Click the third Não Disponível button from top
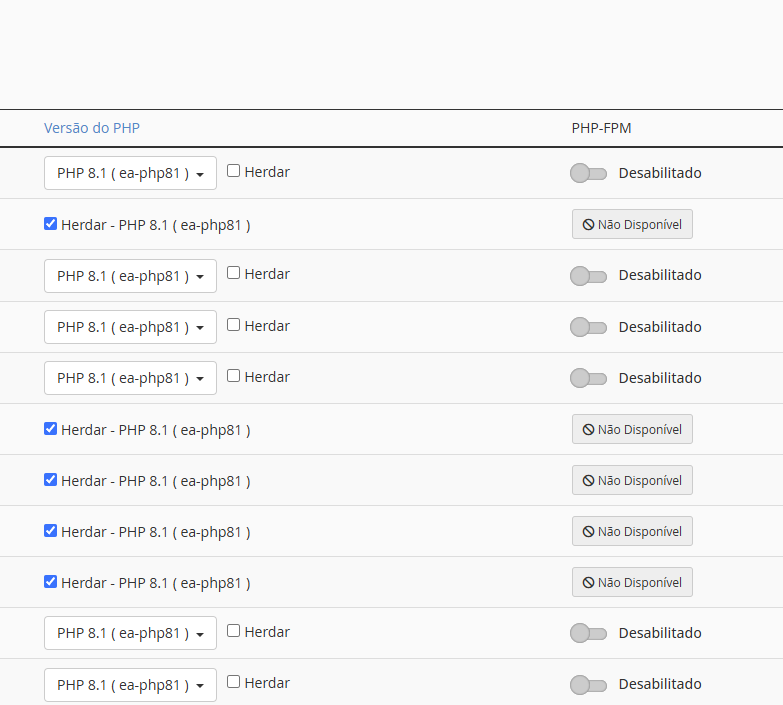 click(632, 480)
